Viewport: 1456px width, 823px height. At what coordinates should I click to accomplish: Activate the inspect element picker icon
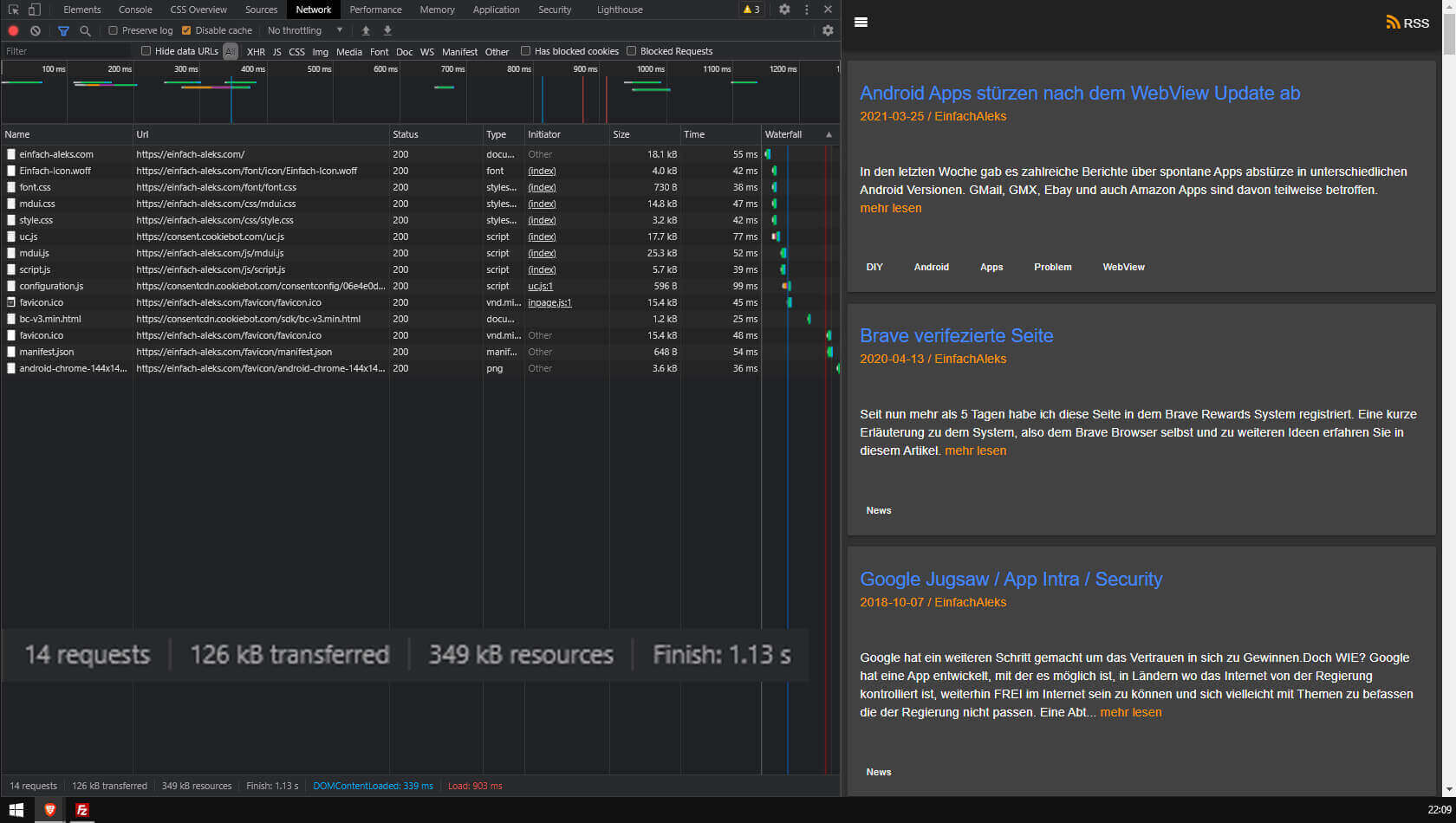pos(14,10)
